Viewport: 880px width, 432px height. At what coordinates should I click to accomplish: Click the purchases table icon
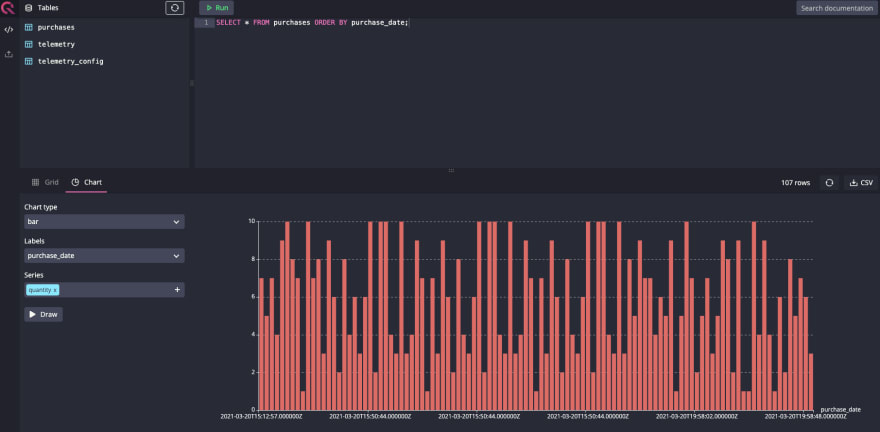coord(29,27)
